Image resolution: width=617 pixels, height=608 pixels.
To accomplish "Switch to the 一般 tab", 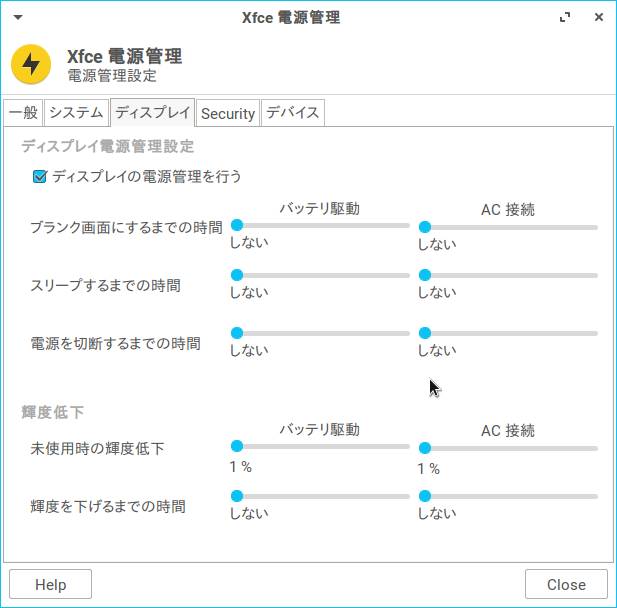I will coord(23,113).
